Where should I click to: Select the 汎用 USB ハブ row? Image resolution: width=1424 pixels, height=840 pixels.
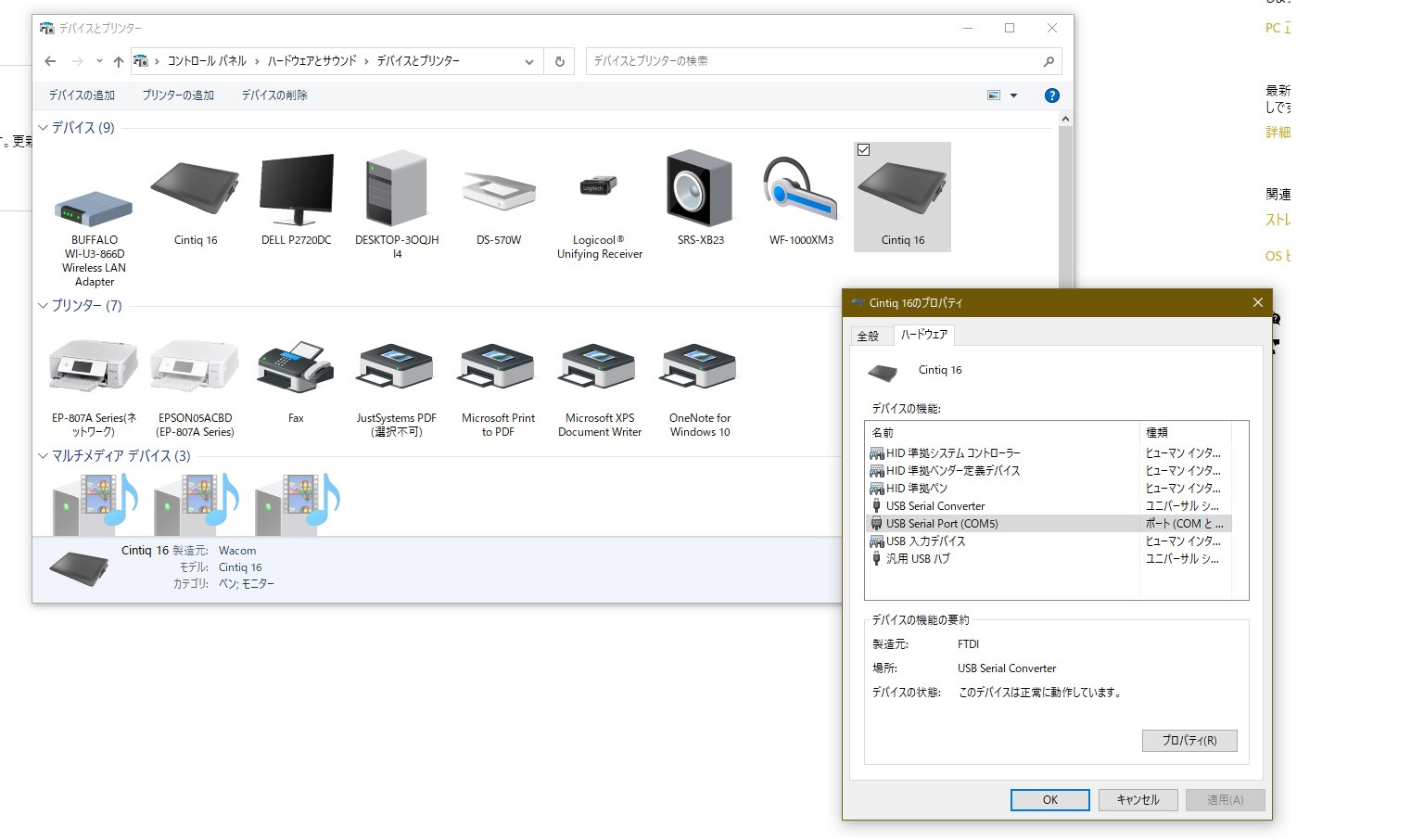coord(1048,559)
